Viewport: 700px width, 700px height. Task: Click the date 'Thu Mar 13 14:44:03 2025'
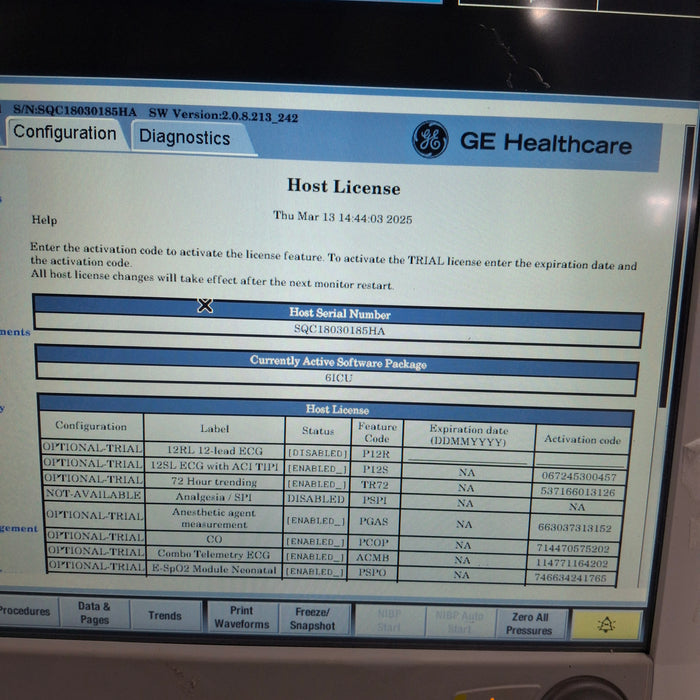point(342,217)
